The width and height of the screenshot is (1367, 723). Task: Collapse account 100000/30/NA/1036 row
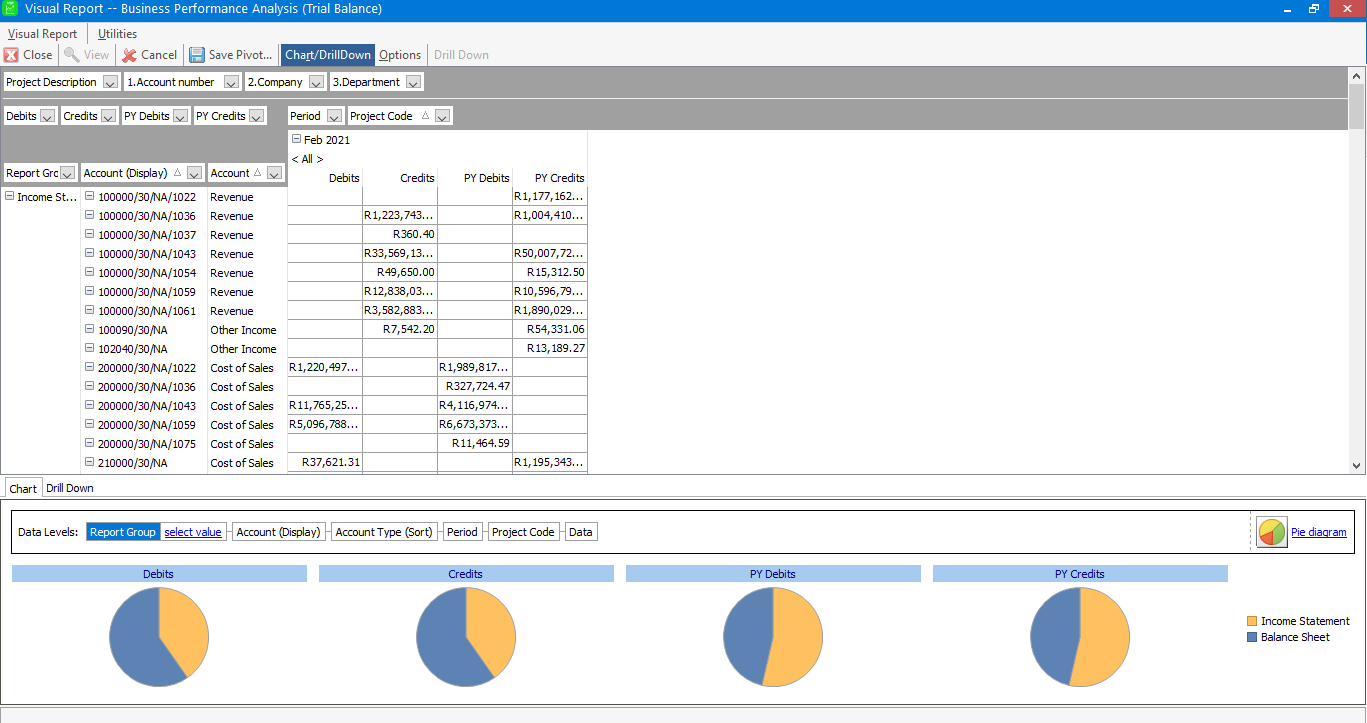(90, 216)
